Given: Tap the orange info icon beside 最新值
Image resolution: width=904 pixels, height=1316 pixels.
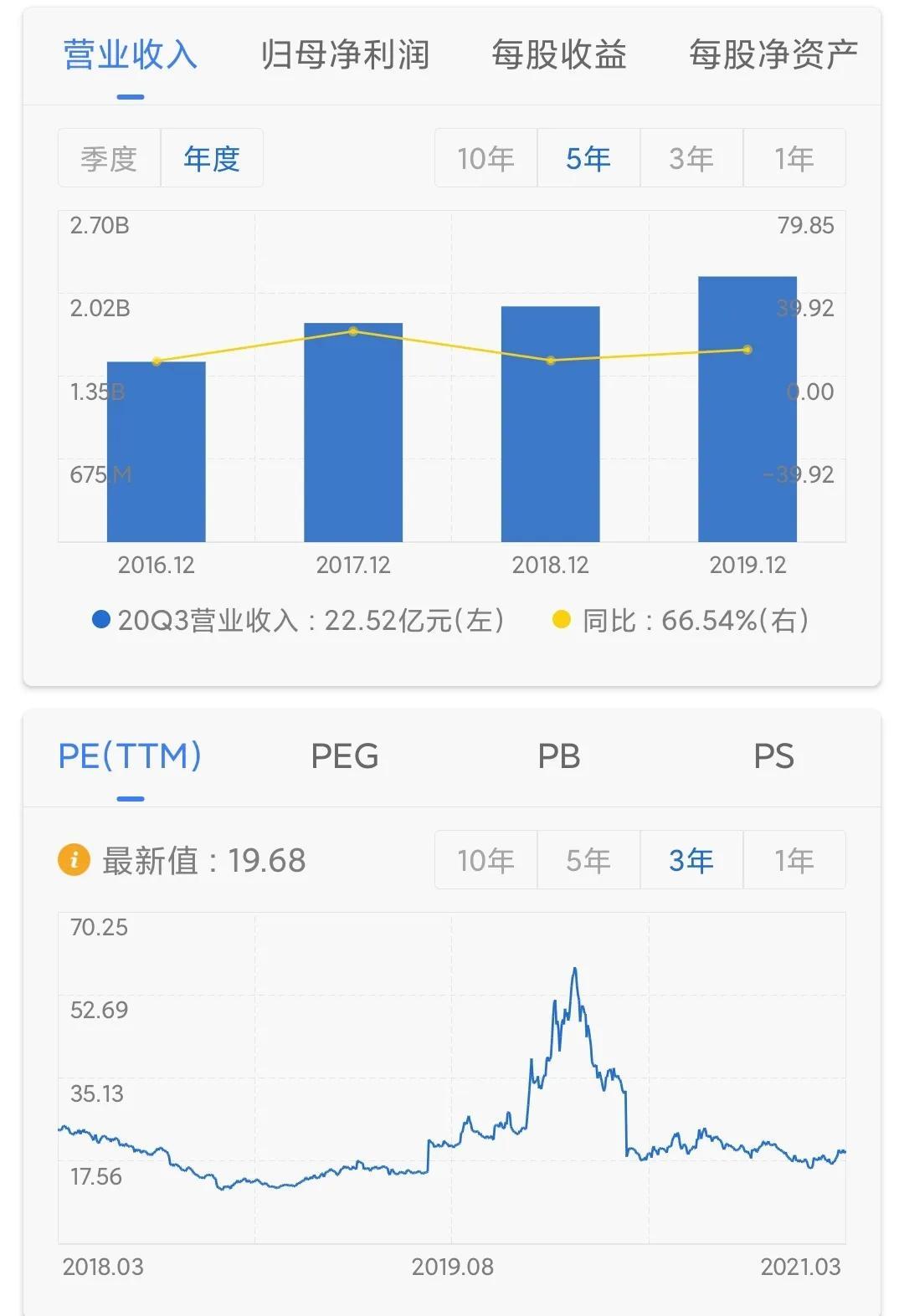Looking at the screenshot, I should click(x=74, y=860).
